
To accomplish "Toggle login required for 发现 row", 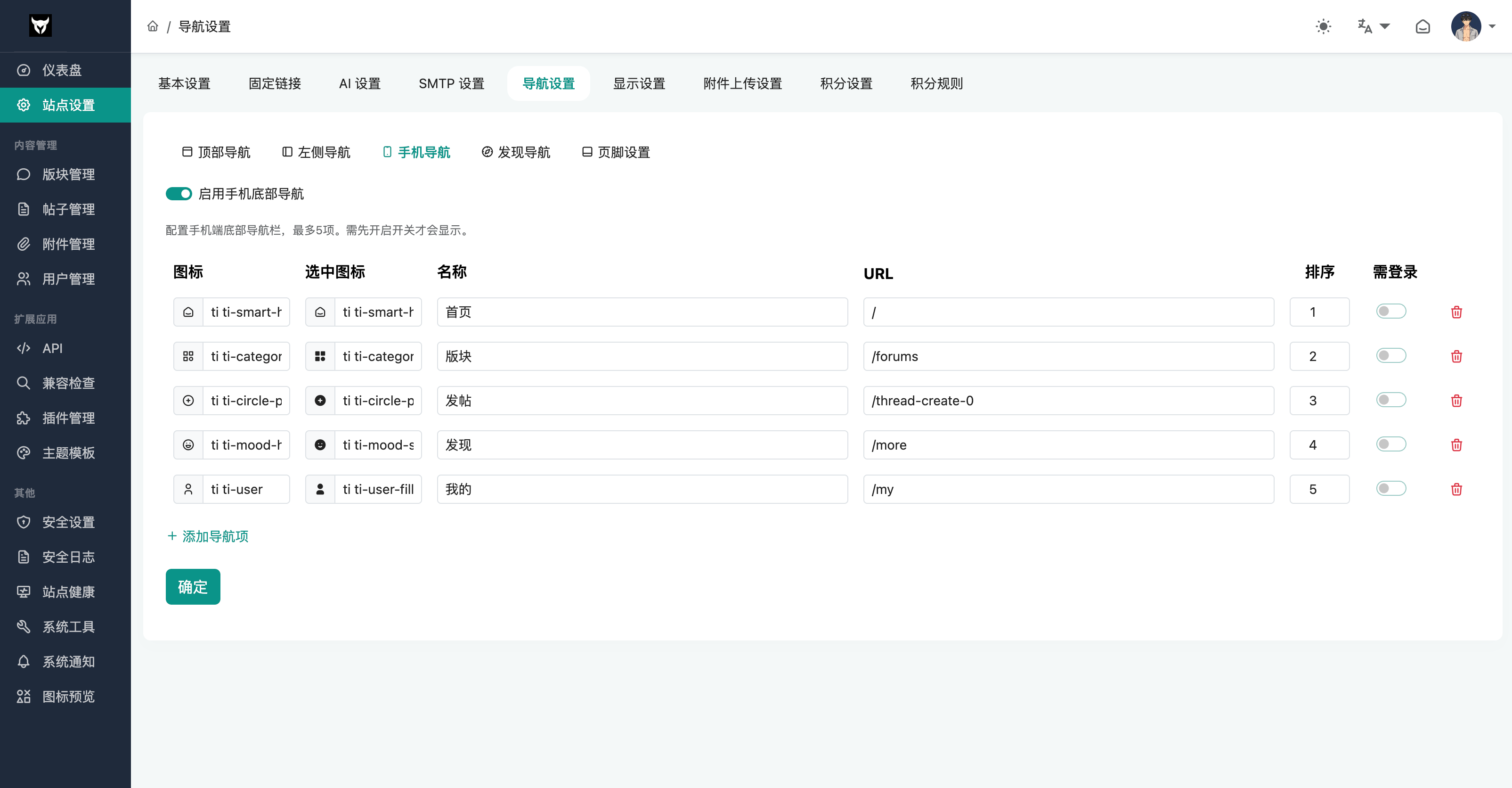I will click(x=1391, y=444).
